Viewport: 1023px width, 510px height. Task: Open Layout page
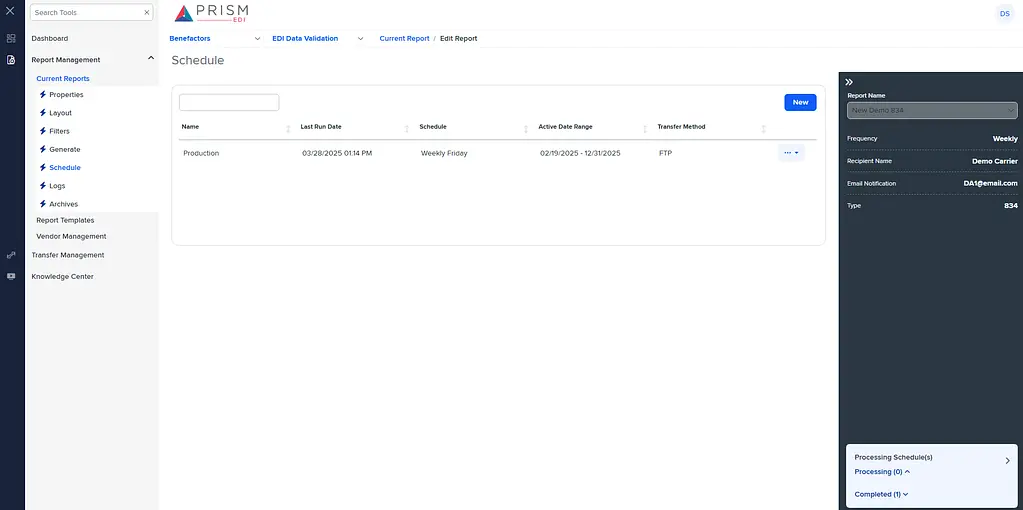click(x=60, y=113)
